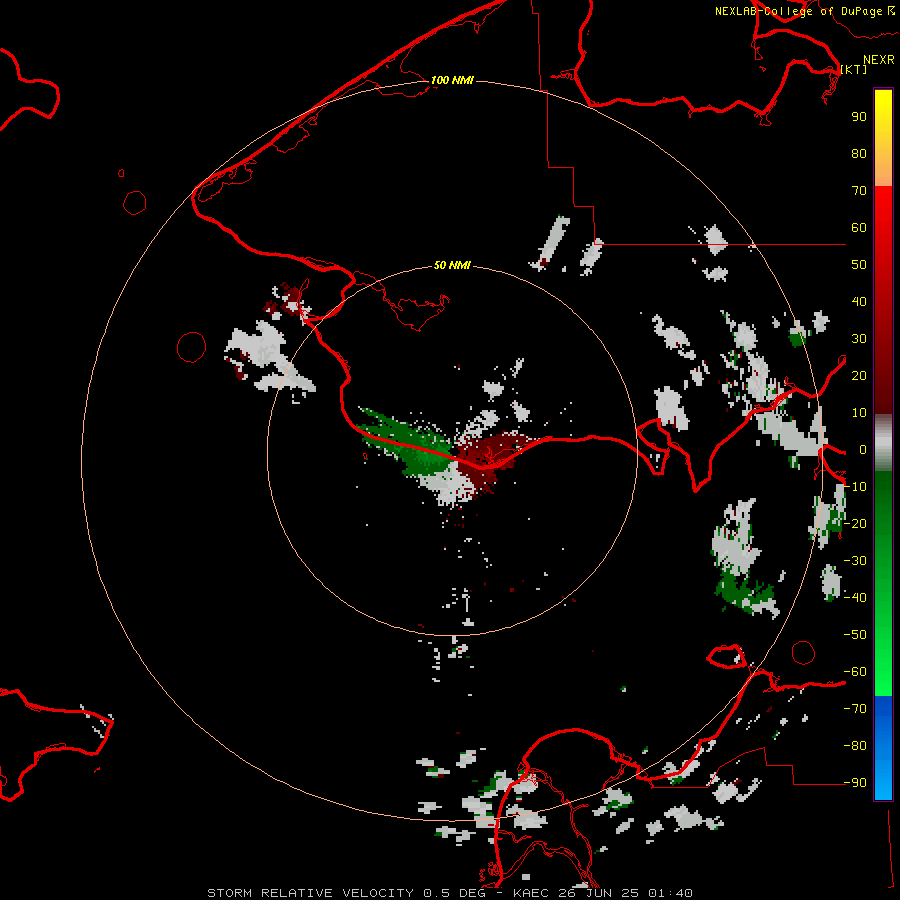Click the -80 scale value
Viewport: 900px width, 900px height.
pos(855,746)
